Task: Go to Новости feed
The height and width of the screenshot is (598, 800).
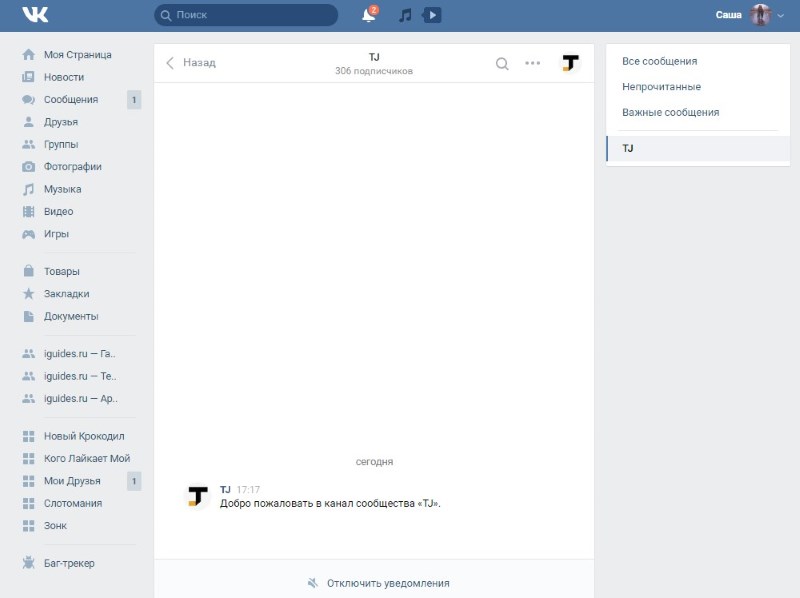Action: pyautogui.click(x=64, y=77)
